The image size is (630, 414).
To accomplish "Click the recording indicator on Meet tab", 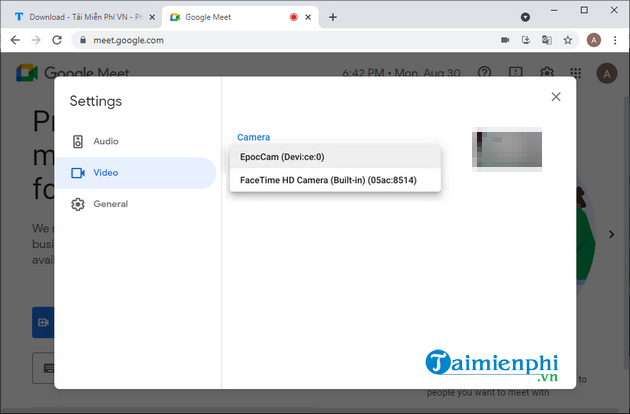I will 294,17.
